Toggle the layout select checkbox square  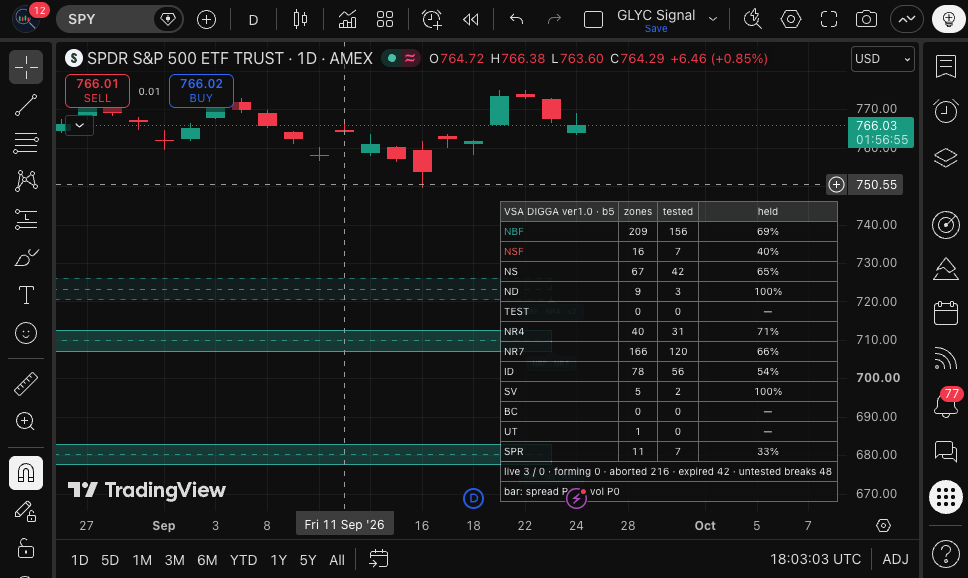(593, 20)
